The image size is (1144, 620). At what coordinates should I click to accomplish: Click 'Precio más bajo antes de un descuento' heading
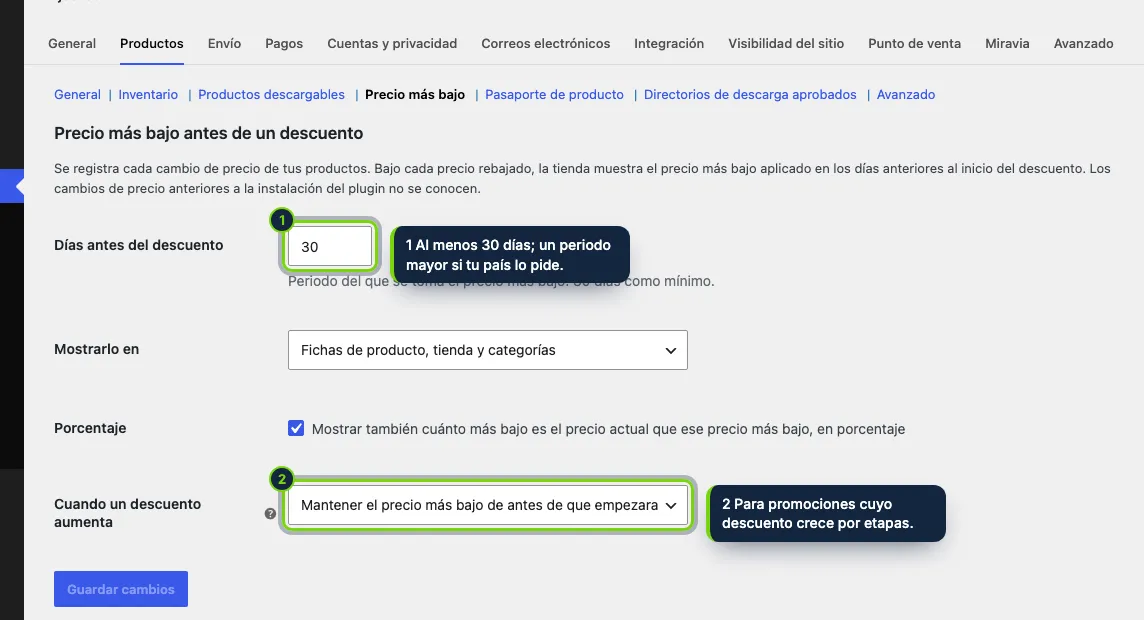point(209,133)
